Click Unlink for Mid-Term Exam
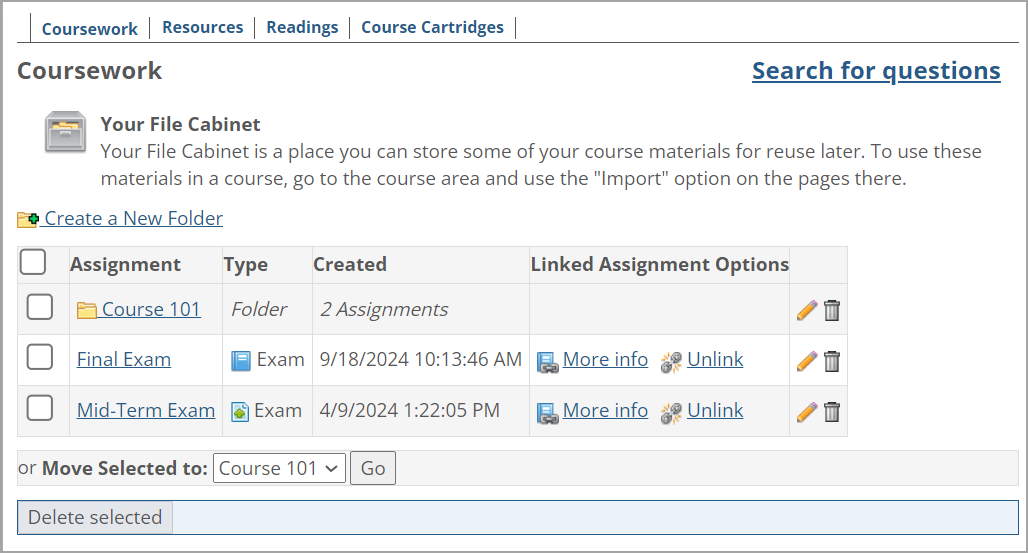Image resolution: width=1028 pixels, height=553 pixels. click(715, 411)
